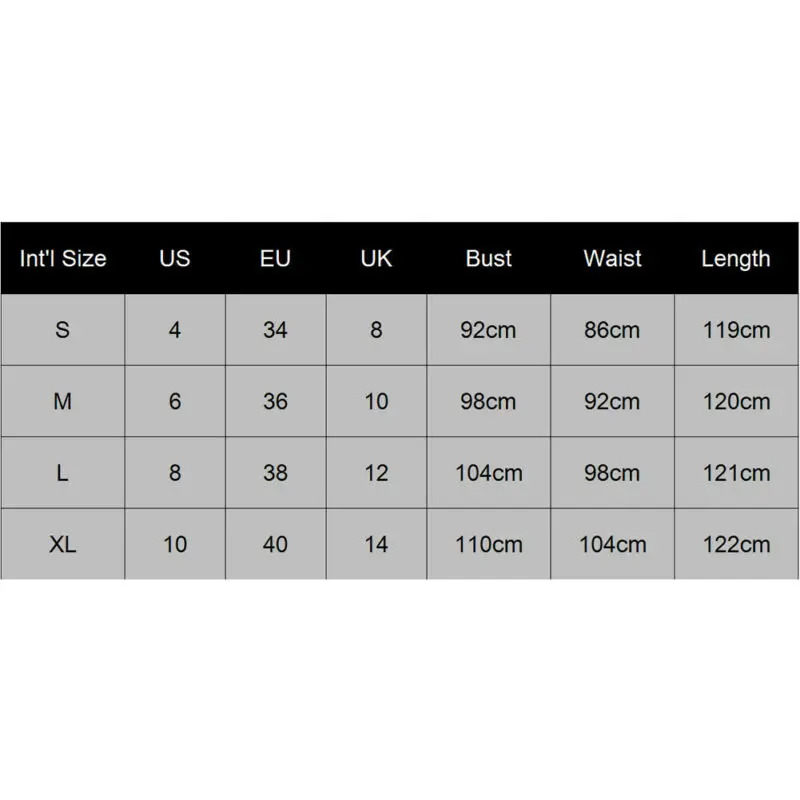Viewport: 800px width, 800px height.
Task: Click the Bust column header
Action: click(x=489, y=258)
